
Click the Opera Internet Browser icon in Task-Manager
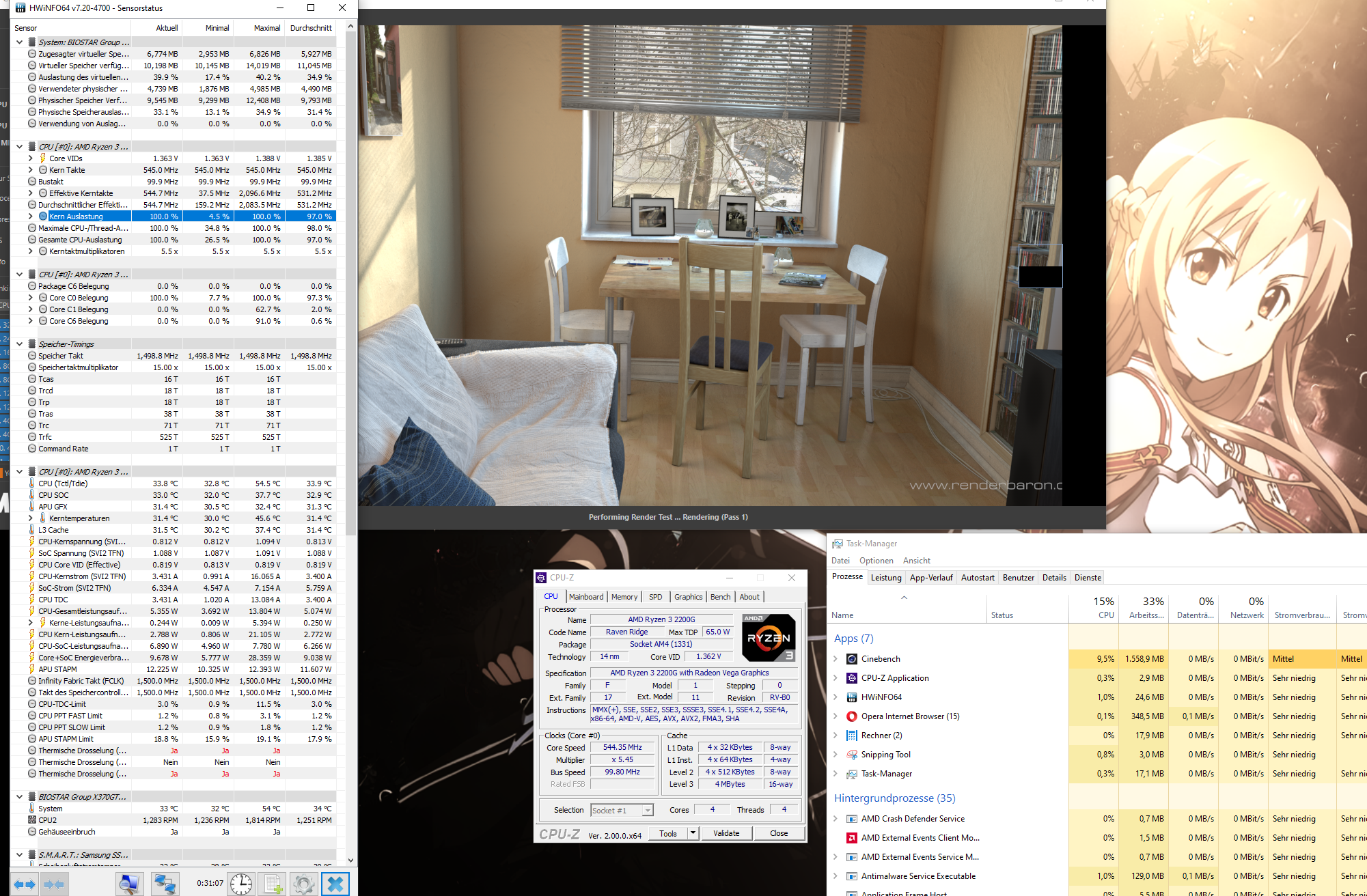851,716
